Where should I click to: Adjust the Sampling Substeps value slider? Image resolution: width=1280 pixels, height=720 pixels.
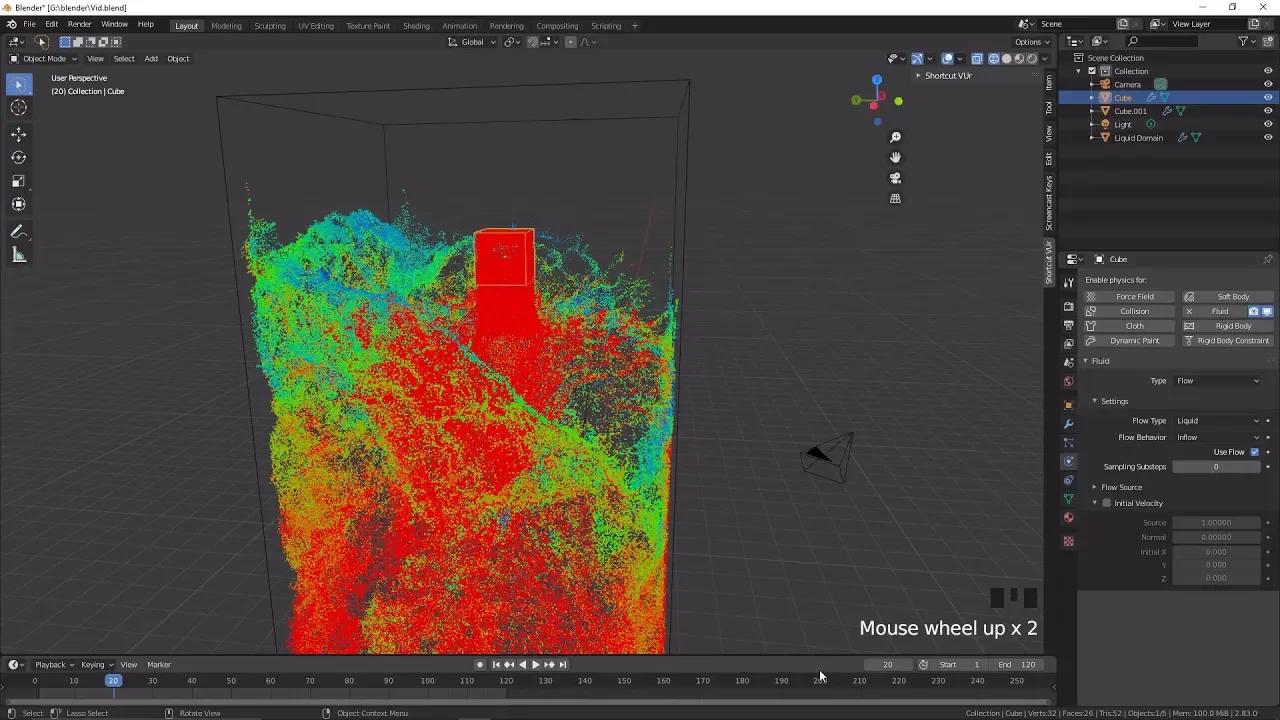pos(1215,466)
